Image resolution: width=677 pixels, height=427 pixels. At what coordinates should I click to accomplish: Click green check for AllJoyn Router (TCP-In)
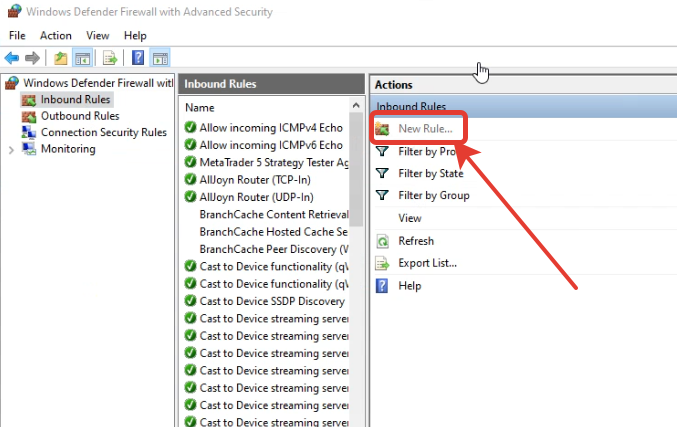pyautogui.click(x=190, y=179)
